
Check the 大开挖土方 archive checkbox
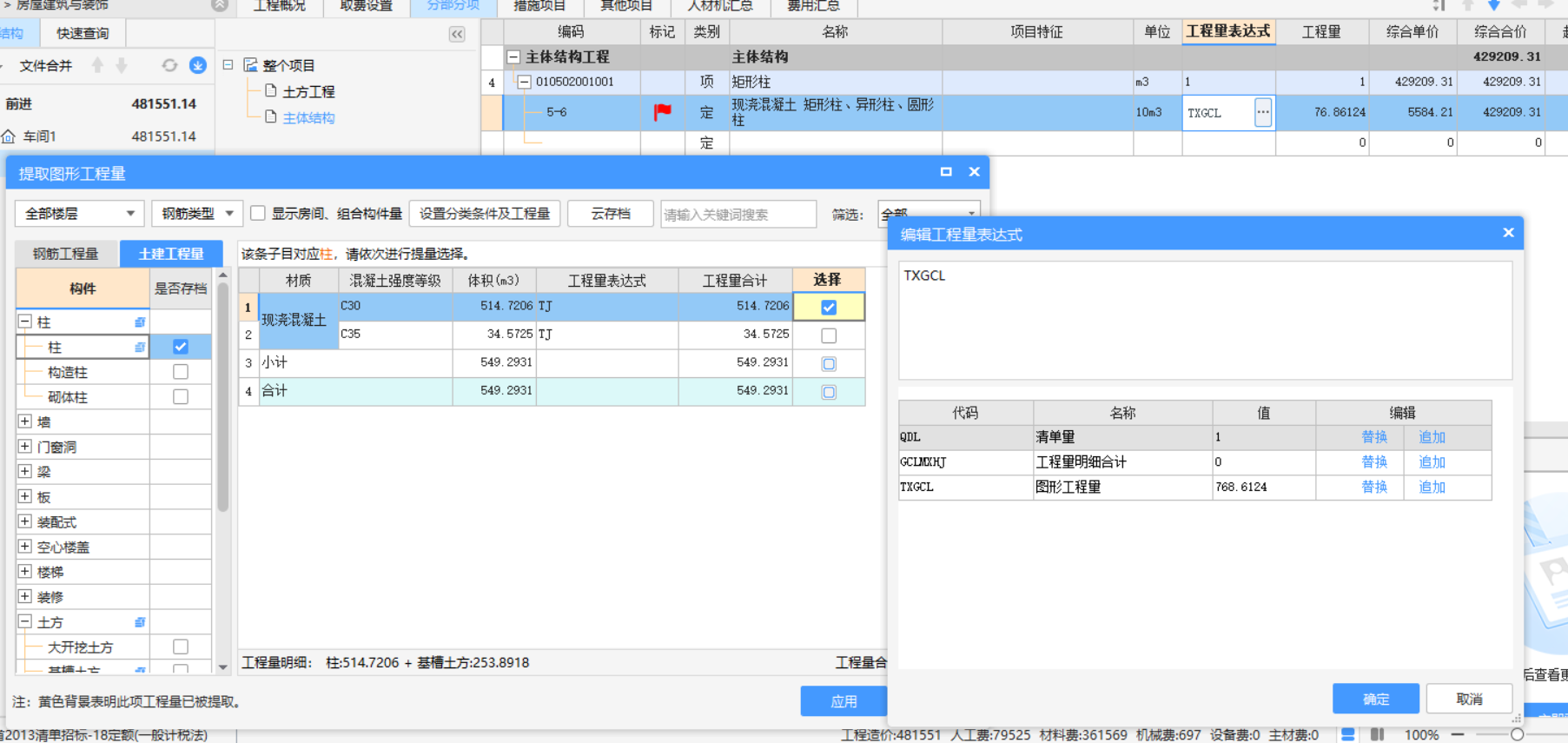coord(181,647)
